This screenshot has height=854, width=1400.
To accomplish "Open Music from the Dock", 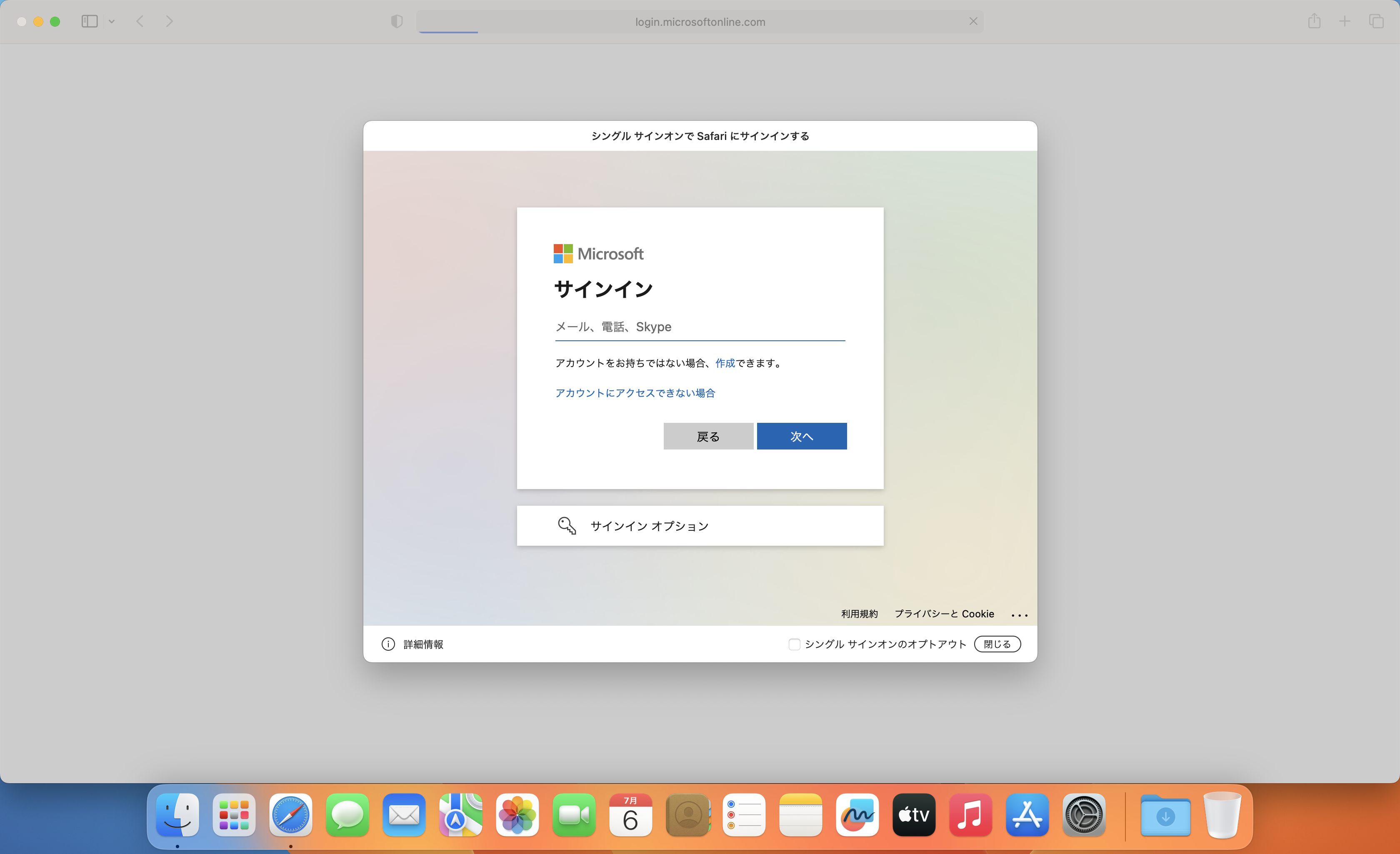I will tap(970, 815).
